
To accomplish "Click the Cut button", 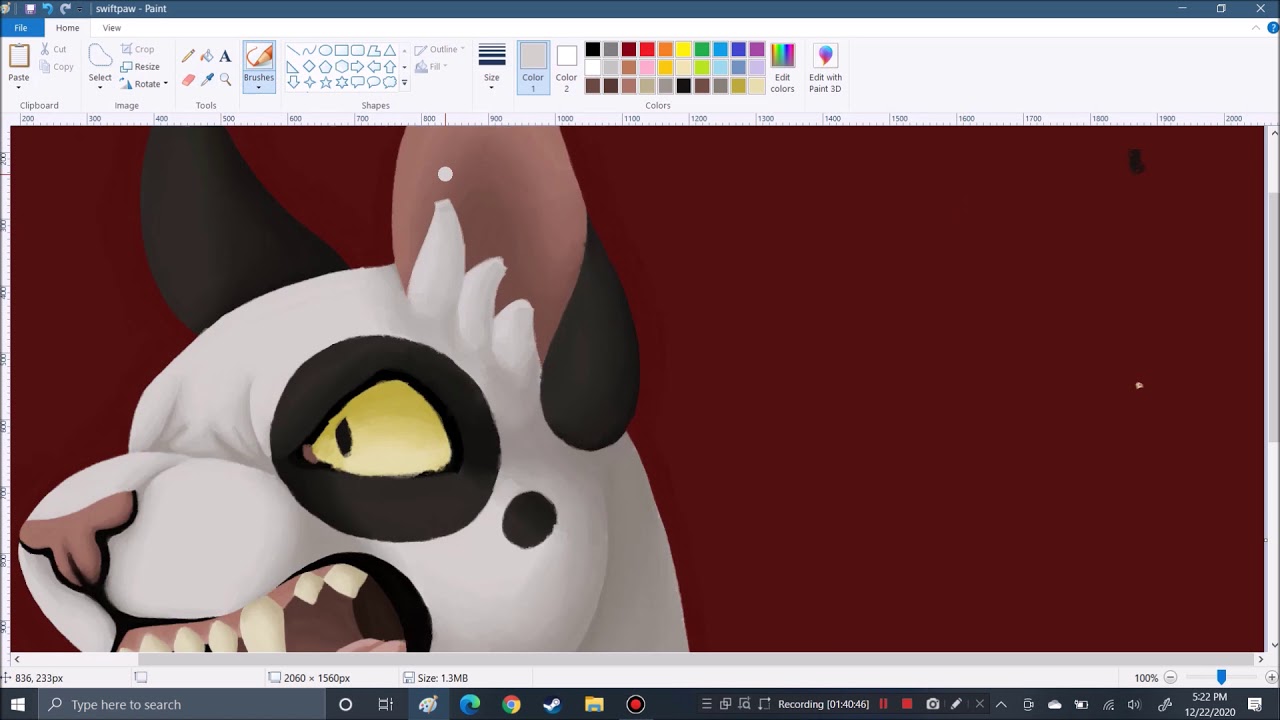I will tap(54, 49).
